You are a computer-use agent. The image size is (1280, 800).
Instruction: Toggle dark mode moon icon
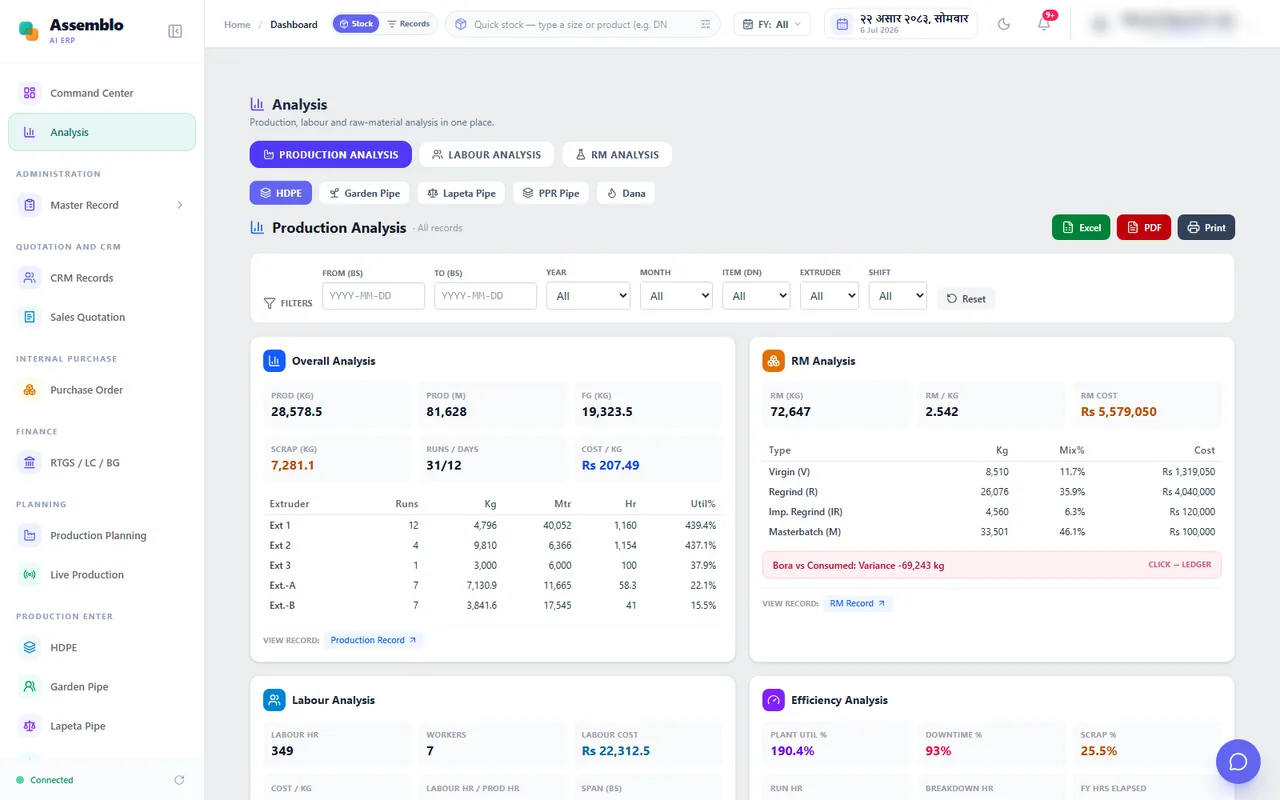click(1004, 24)
